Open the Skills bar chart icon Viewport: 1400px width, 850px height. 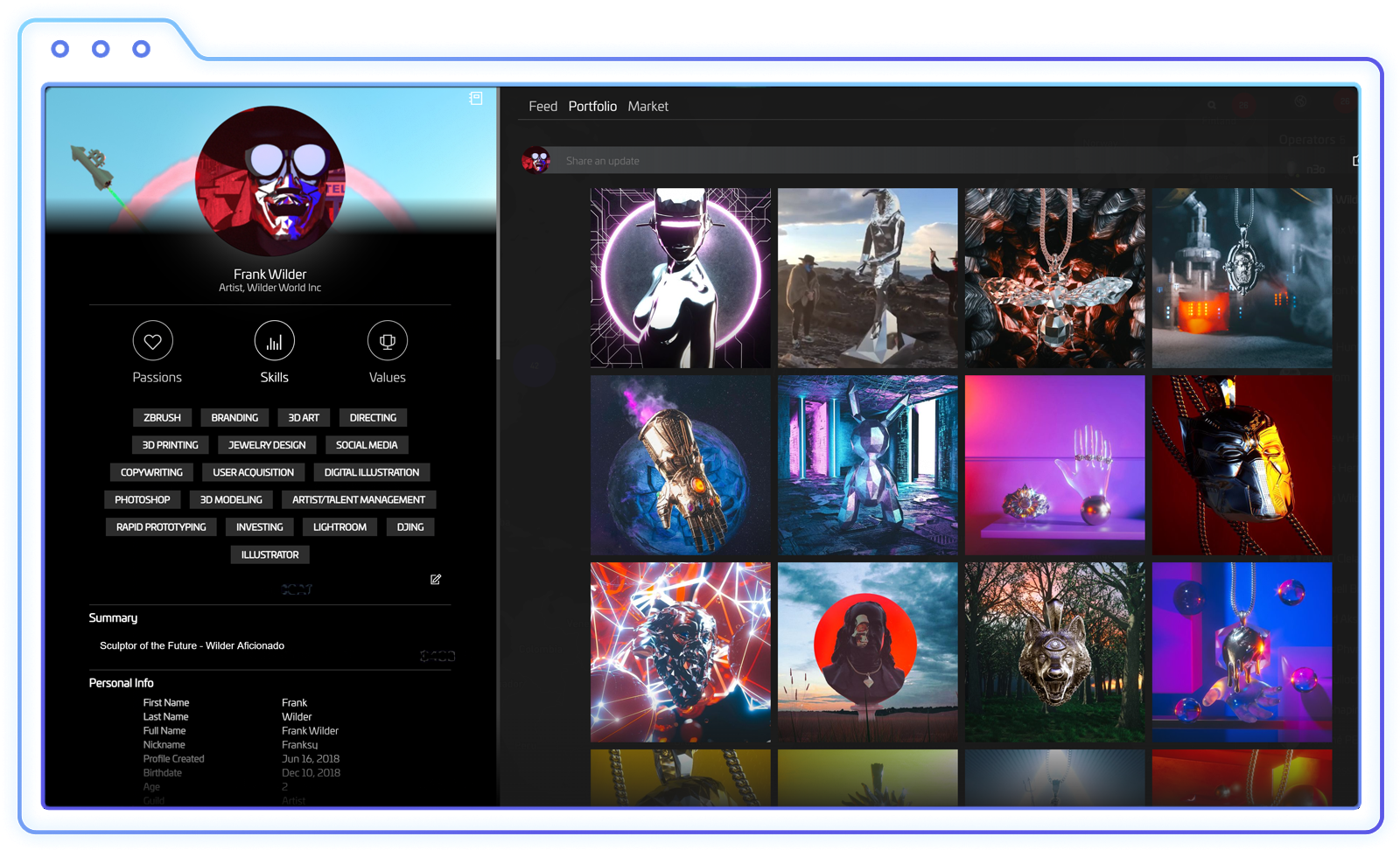pos(274,341)
